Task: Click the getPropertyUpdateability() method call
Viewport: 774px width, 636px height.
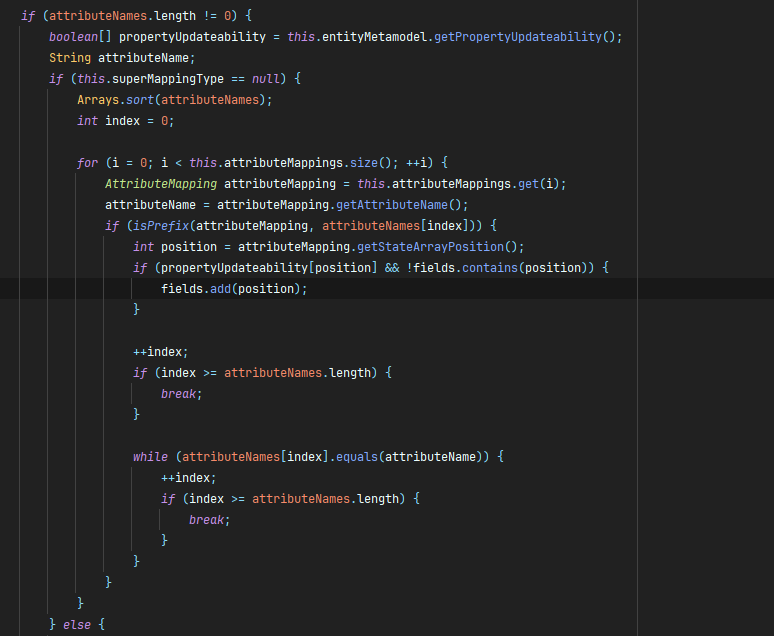Action: click(525, 37)
